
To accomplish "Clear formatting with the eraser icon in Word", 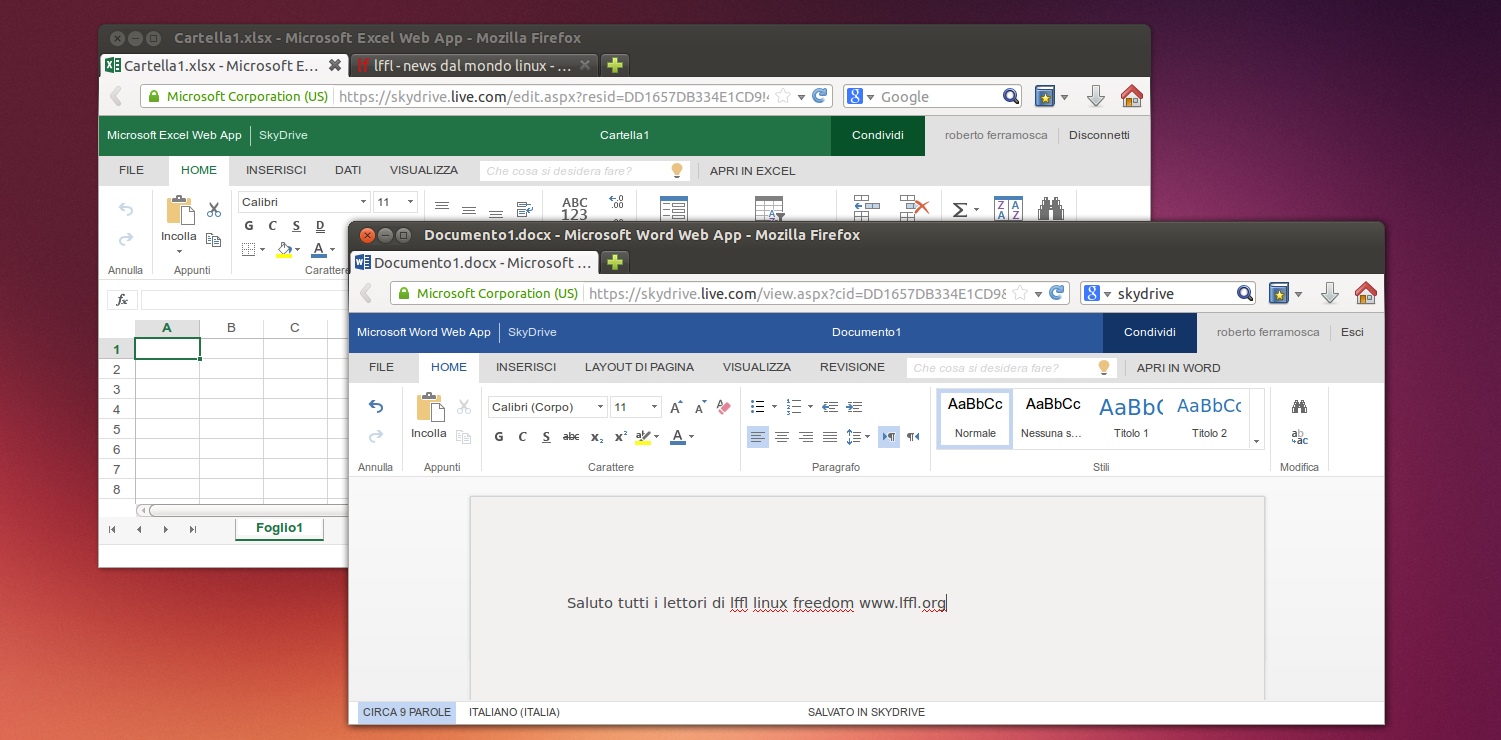I will 724,407.
